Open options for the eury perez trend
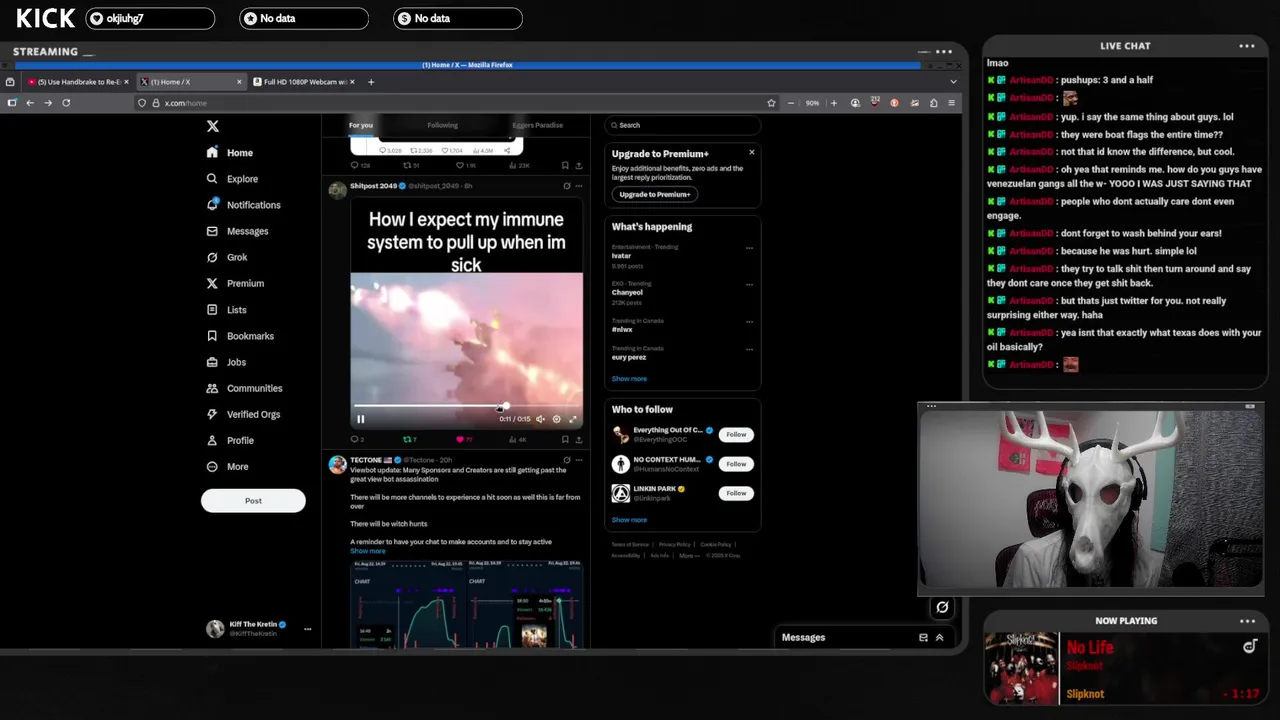The width and height of the screenshot is (1280, 720). point(749,350)
